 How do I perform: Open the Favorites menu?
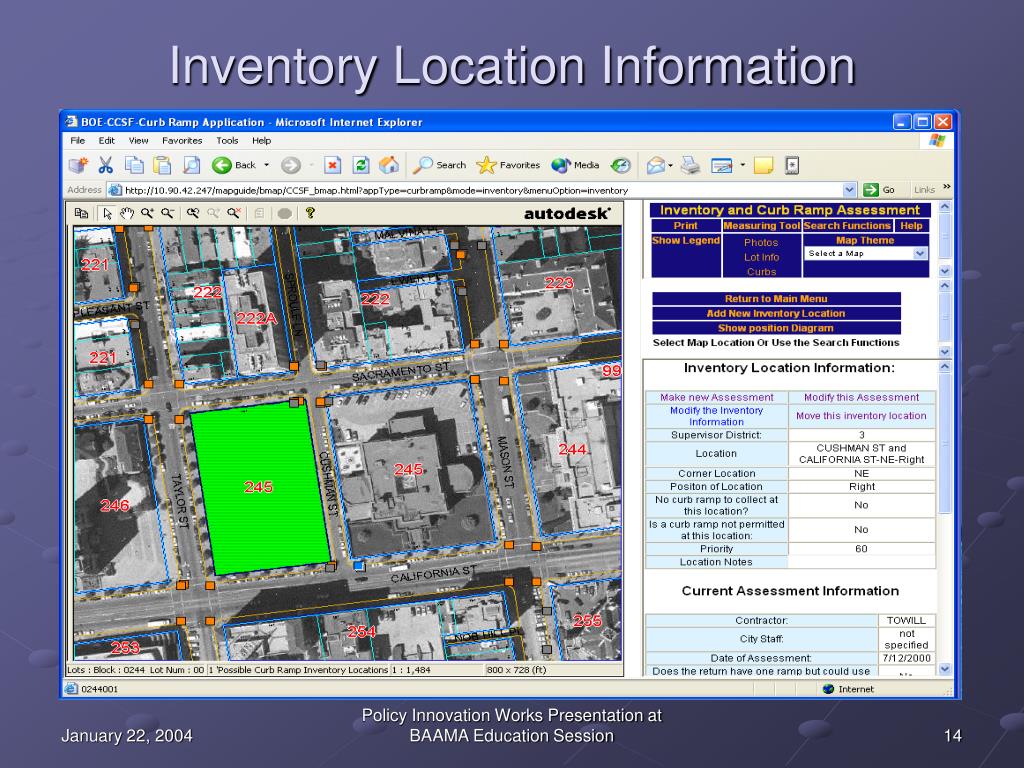click(182, 140)
